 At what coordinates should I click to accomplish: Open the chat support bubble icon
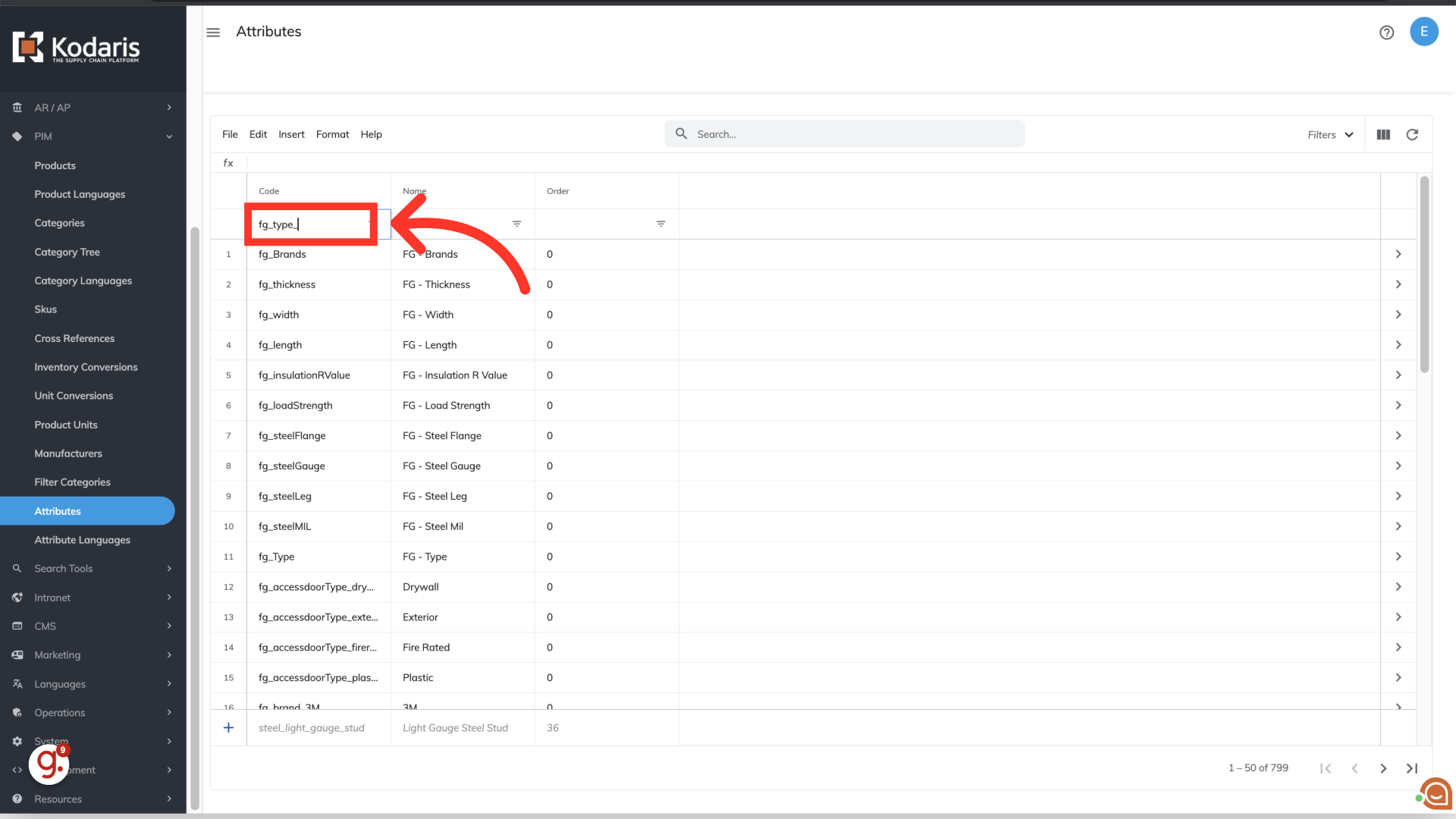click(x=1436, y=794)
